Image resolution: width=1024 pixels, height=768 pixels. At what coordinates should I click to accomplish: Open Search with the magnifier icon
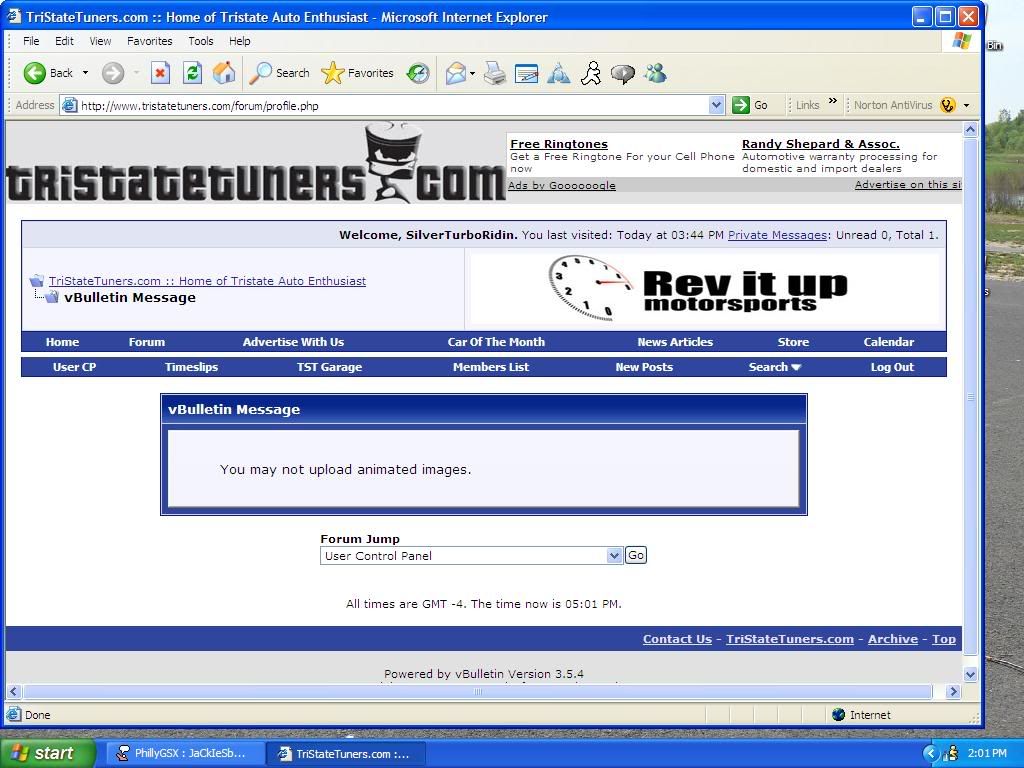click(261, 73)
